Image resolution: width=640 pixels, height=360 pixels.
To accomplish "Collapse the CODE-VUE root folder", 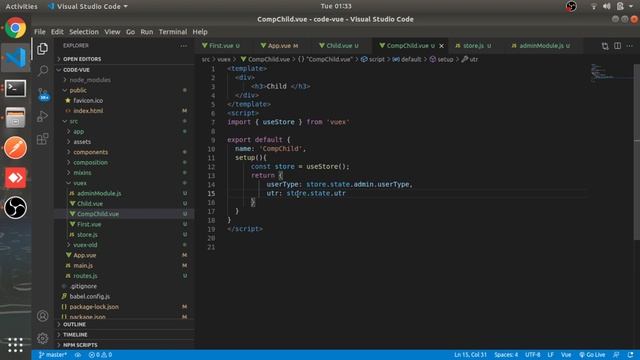I will point(124,70).
